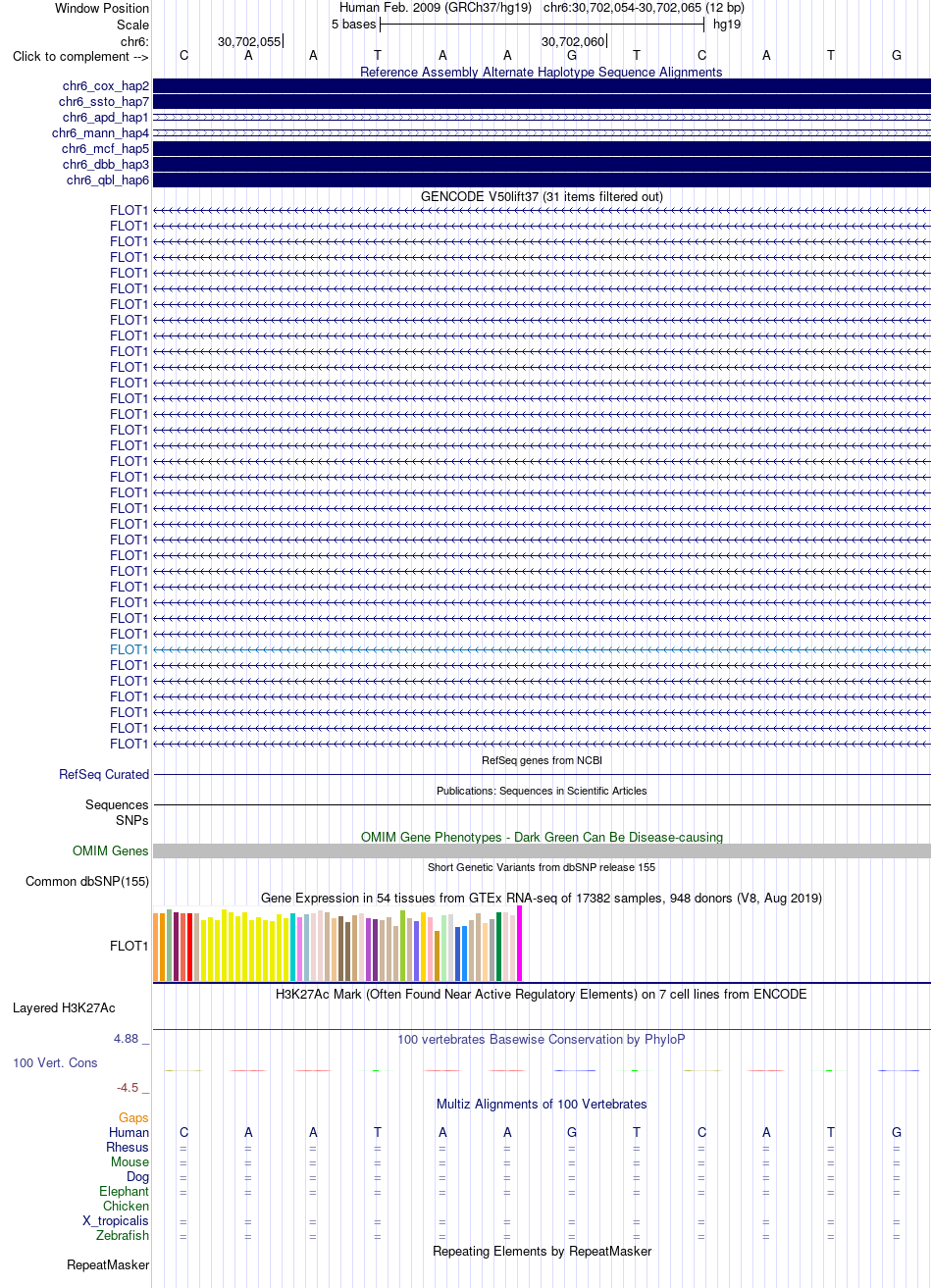The width and height of the screenshot is (932, 1288).
Task: Click the hg19 scale bar label
Action: click(x=727, y=24)
